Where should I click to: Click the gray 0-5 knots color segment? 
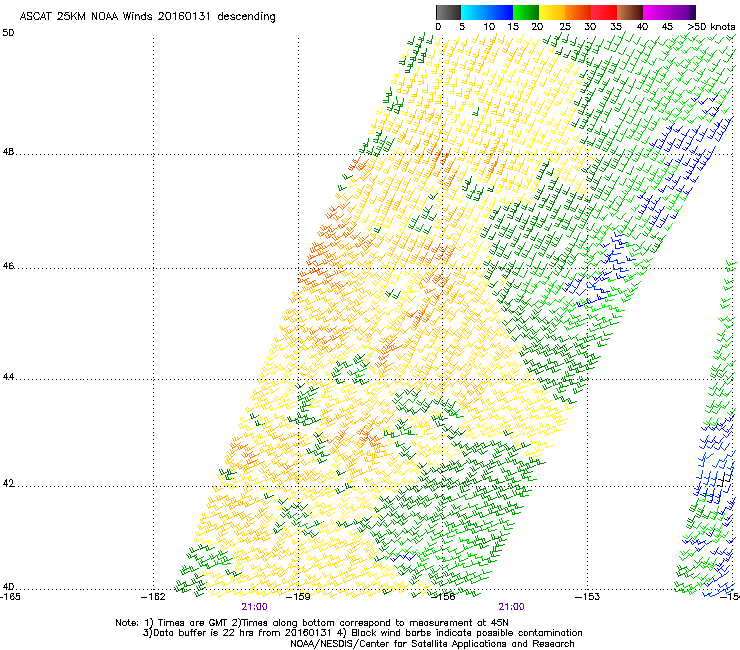pyautogui.click(x=448, y=12)
